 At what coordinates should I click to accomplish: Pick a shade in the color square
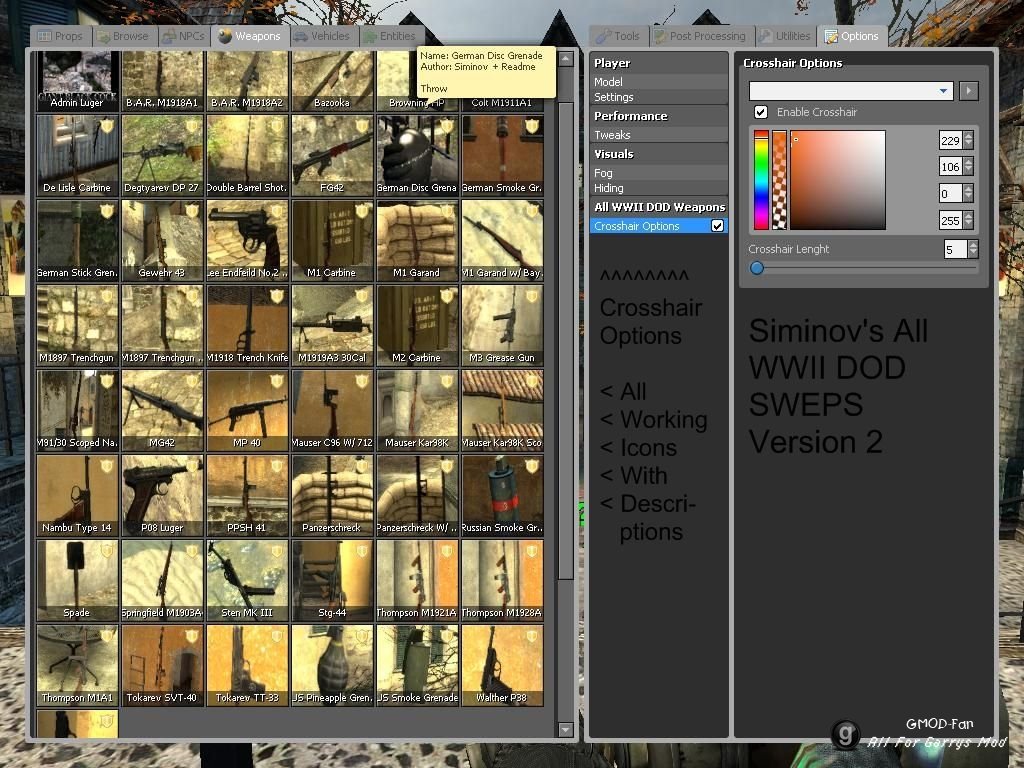click(838, 180)
